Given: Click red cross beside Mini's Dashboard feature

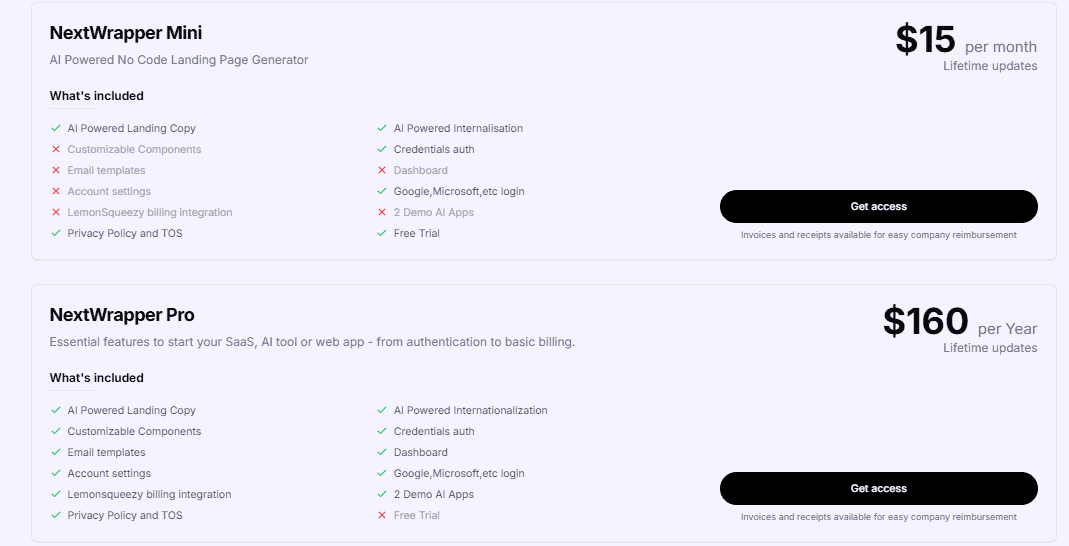Looking at the screenshot, I should point(382,170).
